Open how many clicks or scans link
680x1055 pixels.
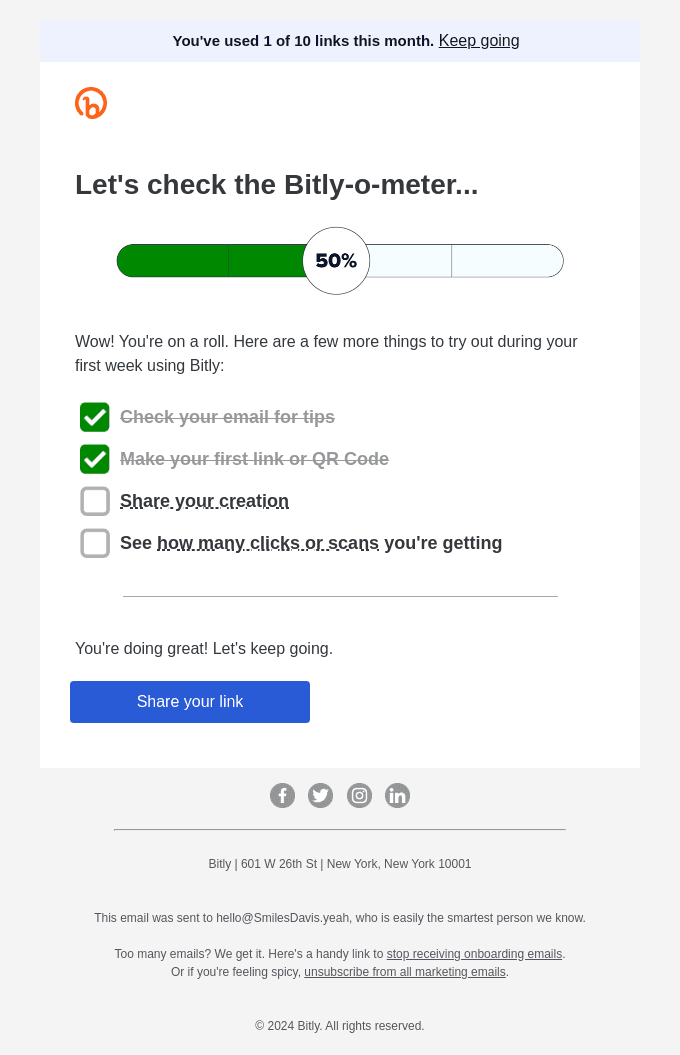click(268, 543)
